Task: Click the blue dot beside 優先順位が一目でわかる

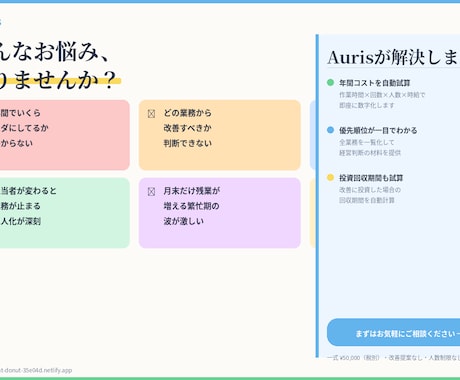Action: pyautogui.click(x=330, y=130)
